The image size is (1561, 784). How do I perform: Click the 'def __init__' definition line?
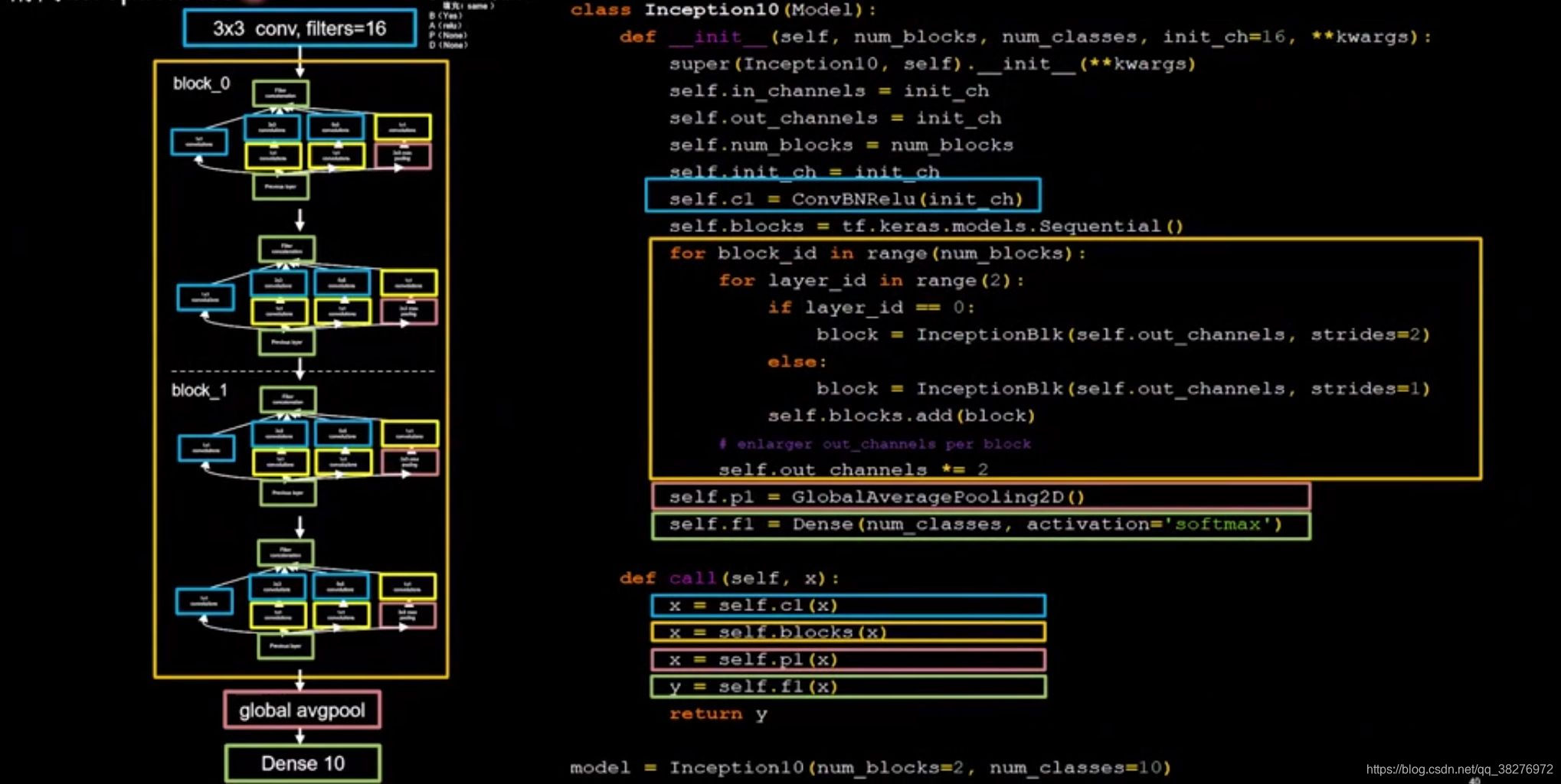[x=1026, y=37]
